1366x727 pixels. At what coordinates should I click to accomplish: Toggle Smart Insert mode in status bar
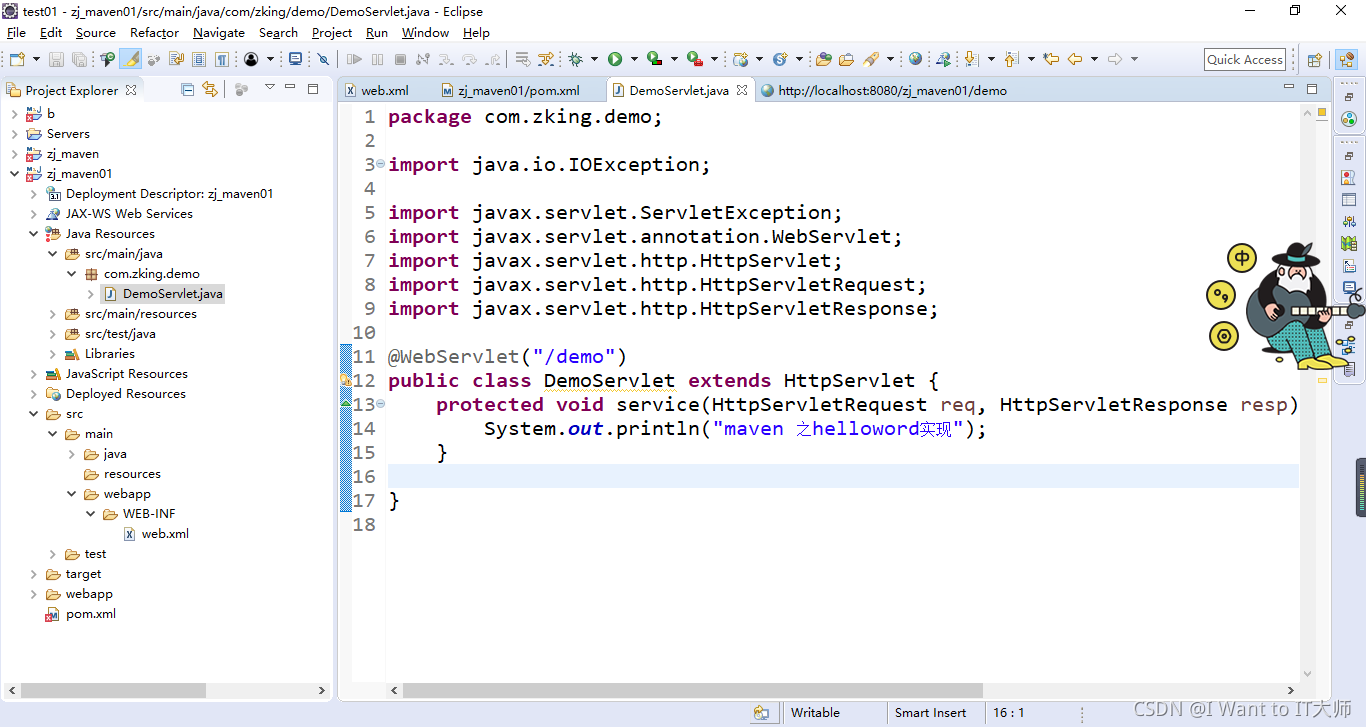tap(930, 713)
